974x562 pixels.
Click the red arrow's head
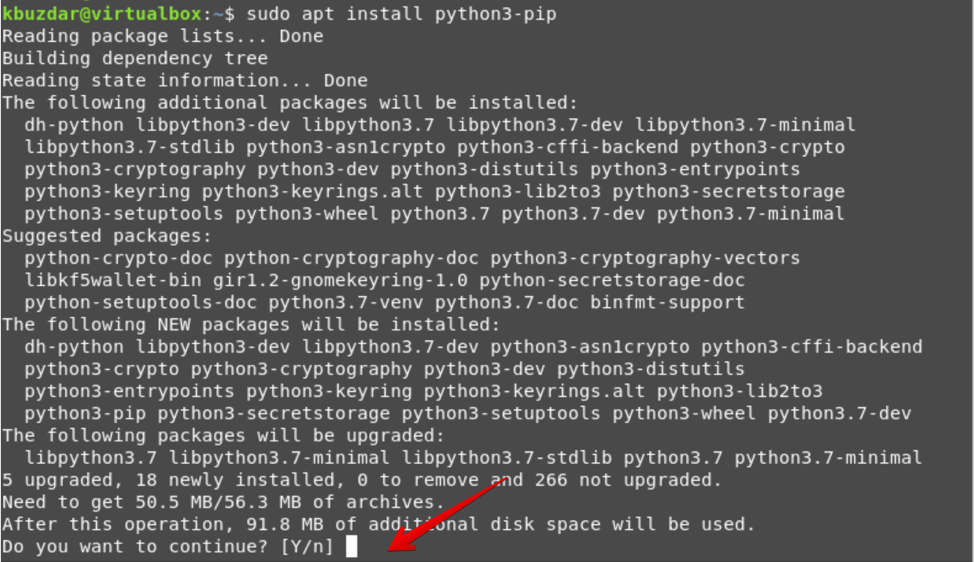point(397,543)
